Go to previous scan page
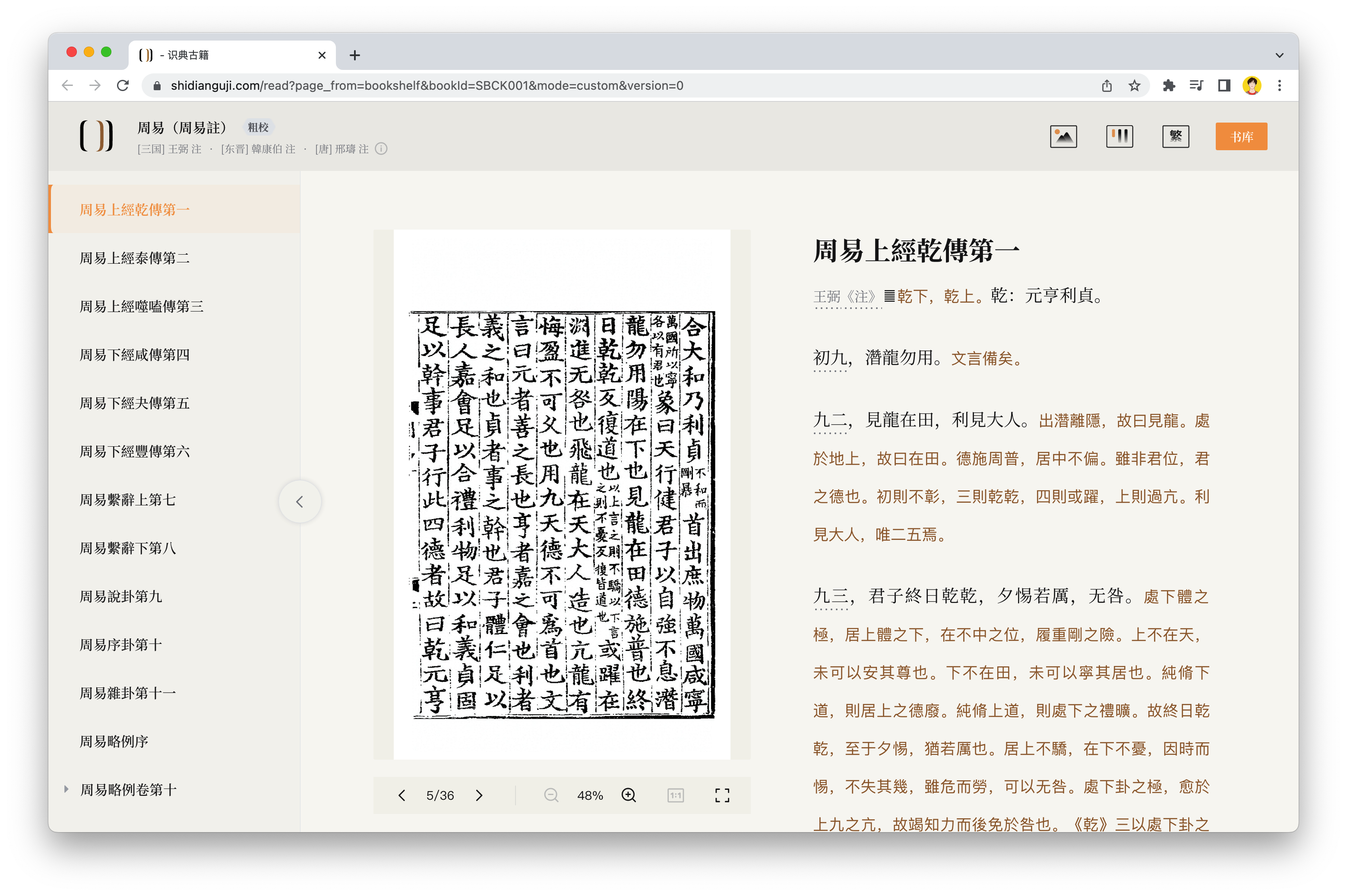Viewport: 1347px width, 896px height. [402, 795]
